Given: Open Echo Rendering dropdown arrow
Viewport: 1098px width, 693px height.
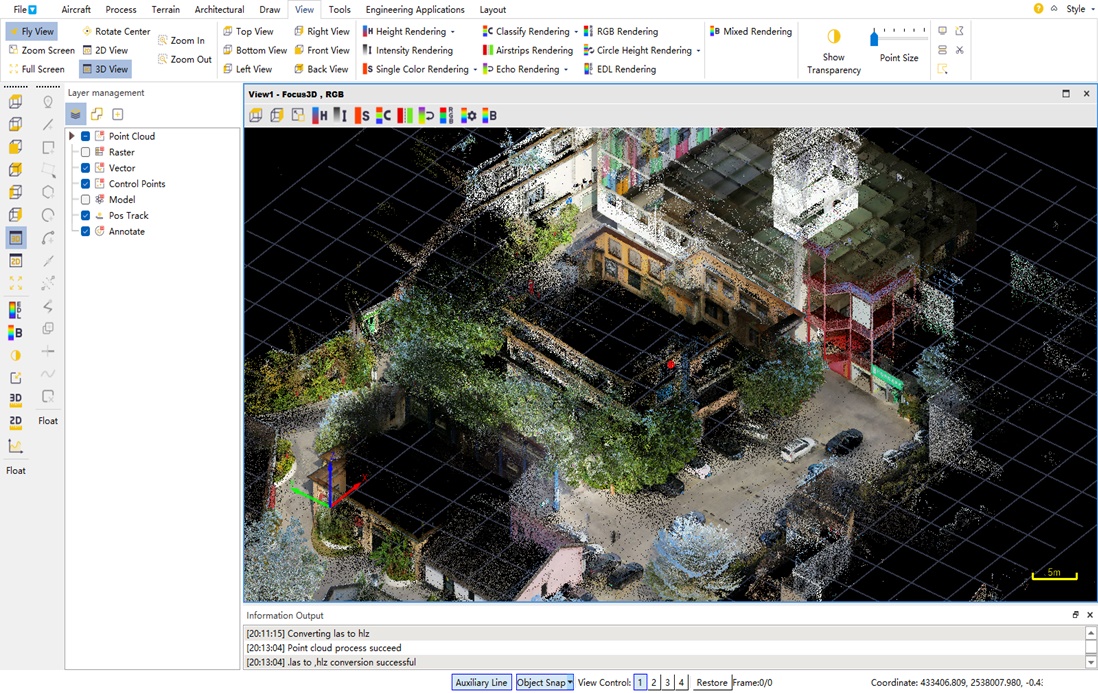Looking at the screenshot, I should (x=566, y=70).
